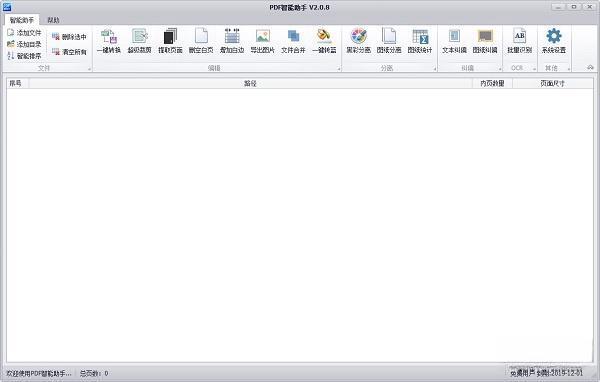The image size is (600, 382).
Task: Click 删空白页 remove blank pages
Action: 201,41
